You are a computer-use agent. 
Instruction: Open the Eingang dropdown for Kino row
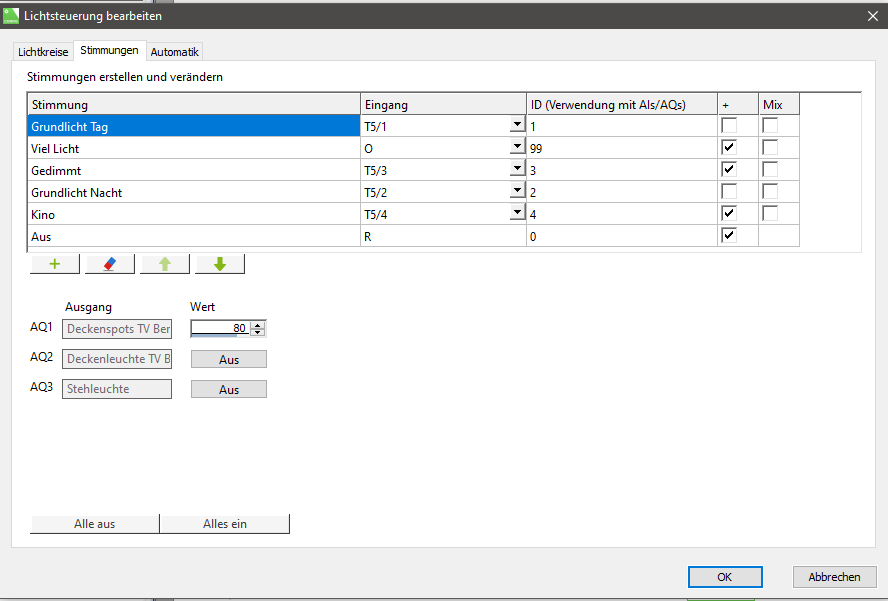click(x=516, y=214)
